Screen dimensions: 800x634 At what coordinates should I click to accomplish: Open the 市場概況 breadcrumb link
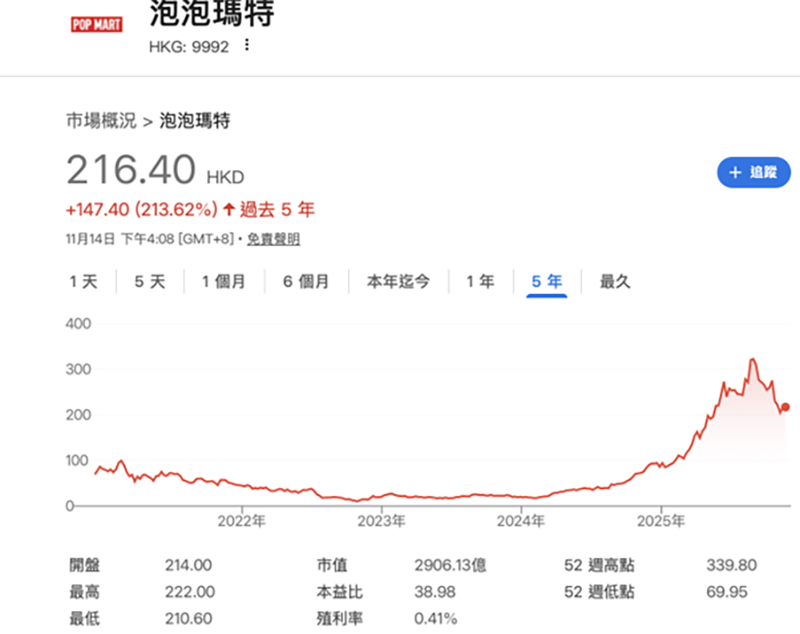click(x=101, y=121)
